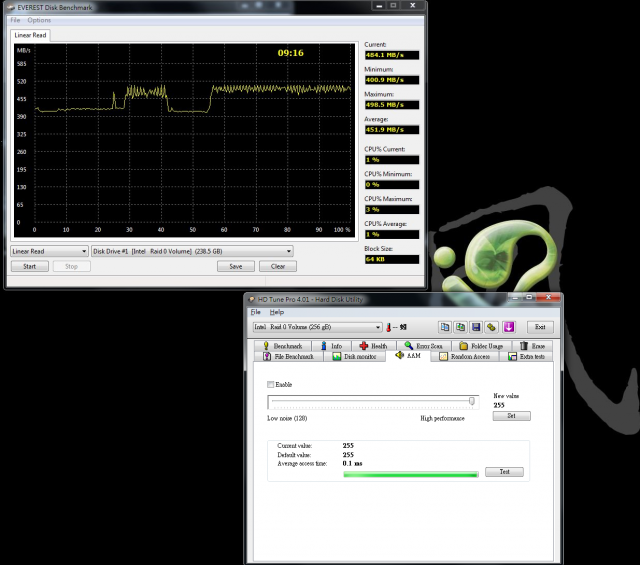The image size is (640, 565).
Task: Copy text results to clipboard in HD Tune
Action: coord(444,327)
